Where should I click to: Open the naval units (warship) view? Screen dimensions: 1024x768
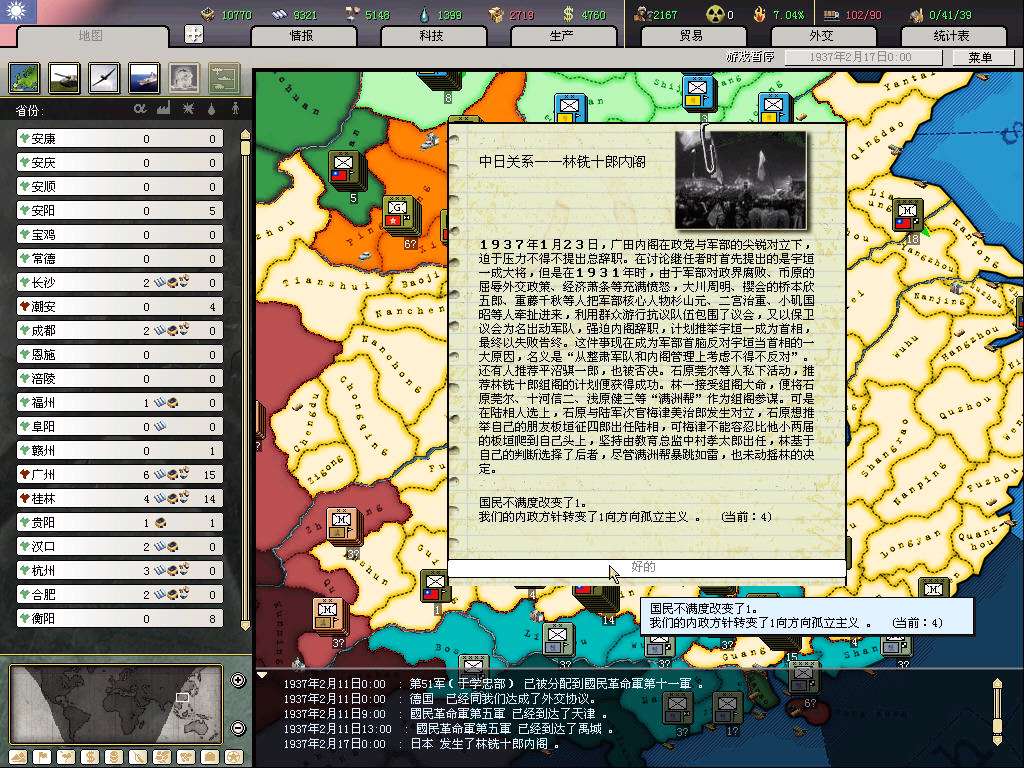(x=144, y=78)
